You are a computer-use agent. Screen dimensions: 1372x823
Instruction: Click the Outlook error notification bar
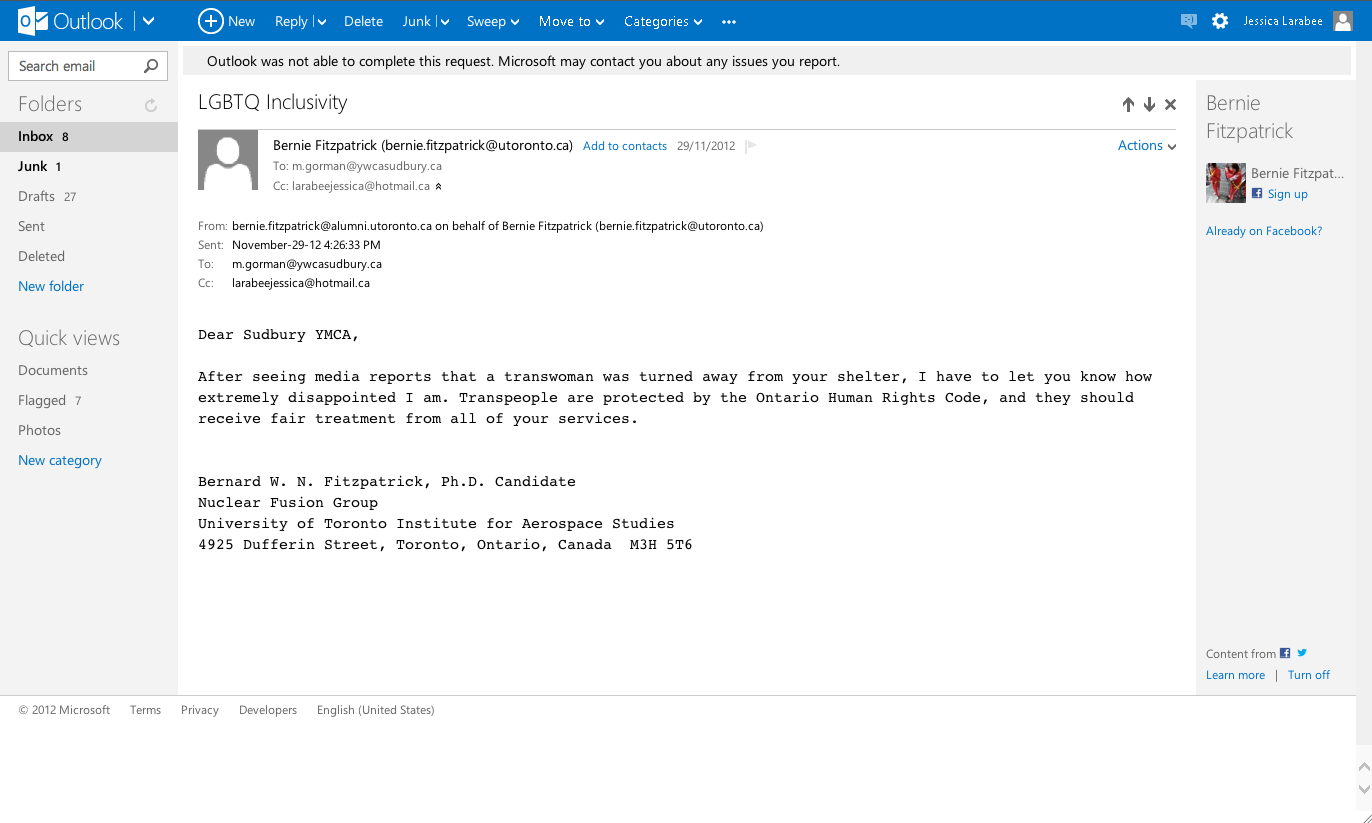pyautogui.click(x=767, y=61)
